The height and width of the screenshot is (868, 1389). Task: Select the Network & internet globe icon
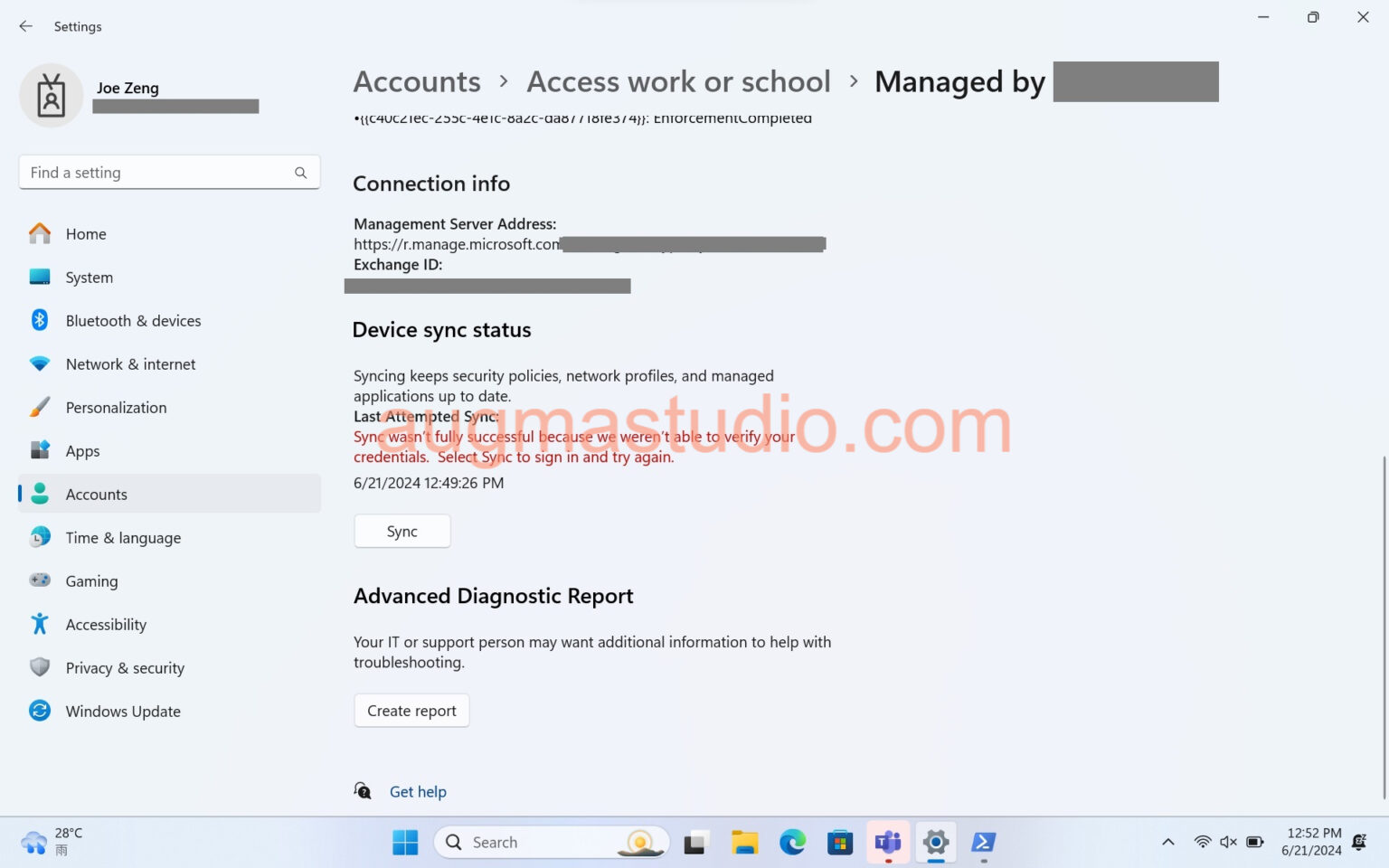[40, 363]
